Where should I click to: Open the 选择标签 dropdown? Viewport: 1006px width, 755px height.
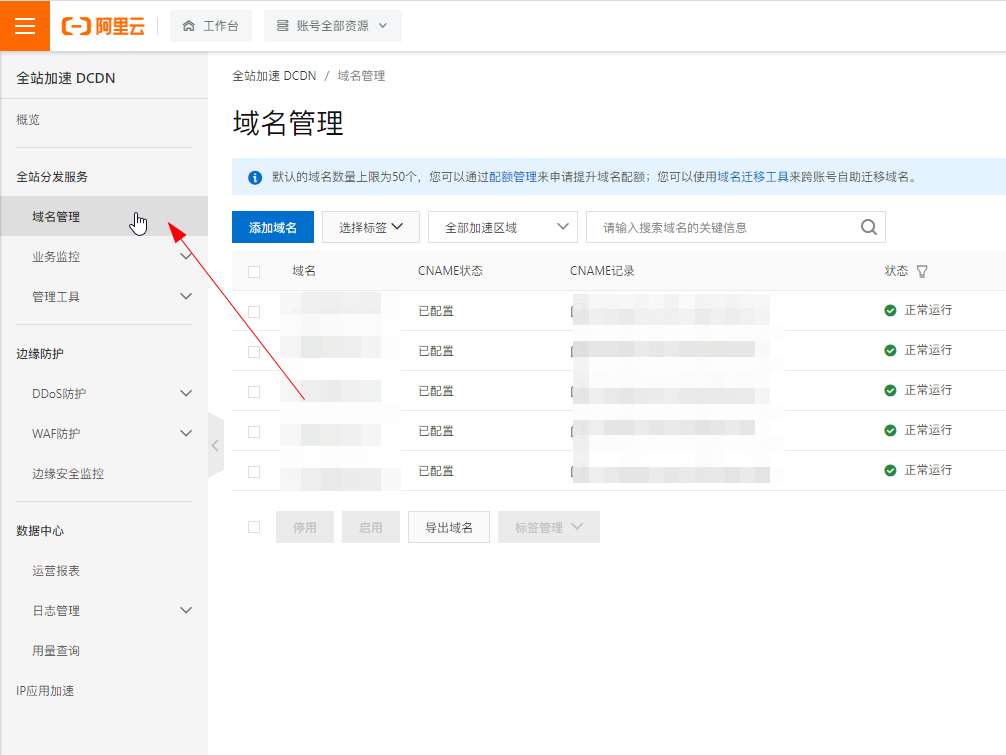(370, 227)
